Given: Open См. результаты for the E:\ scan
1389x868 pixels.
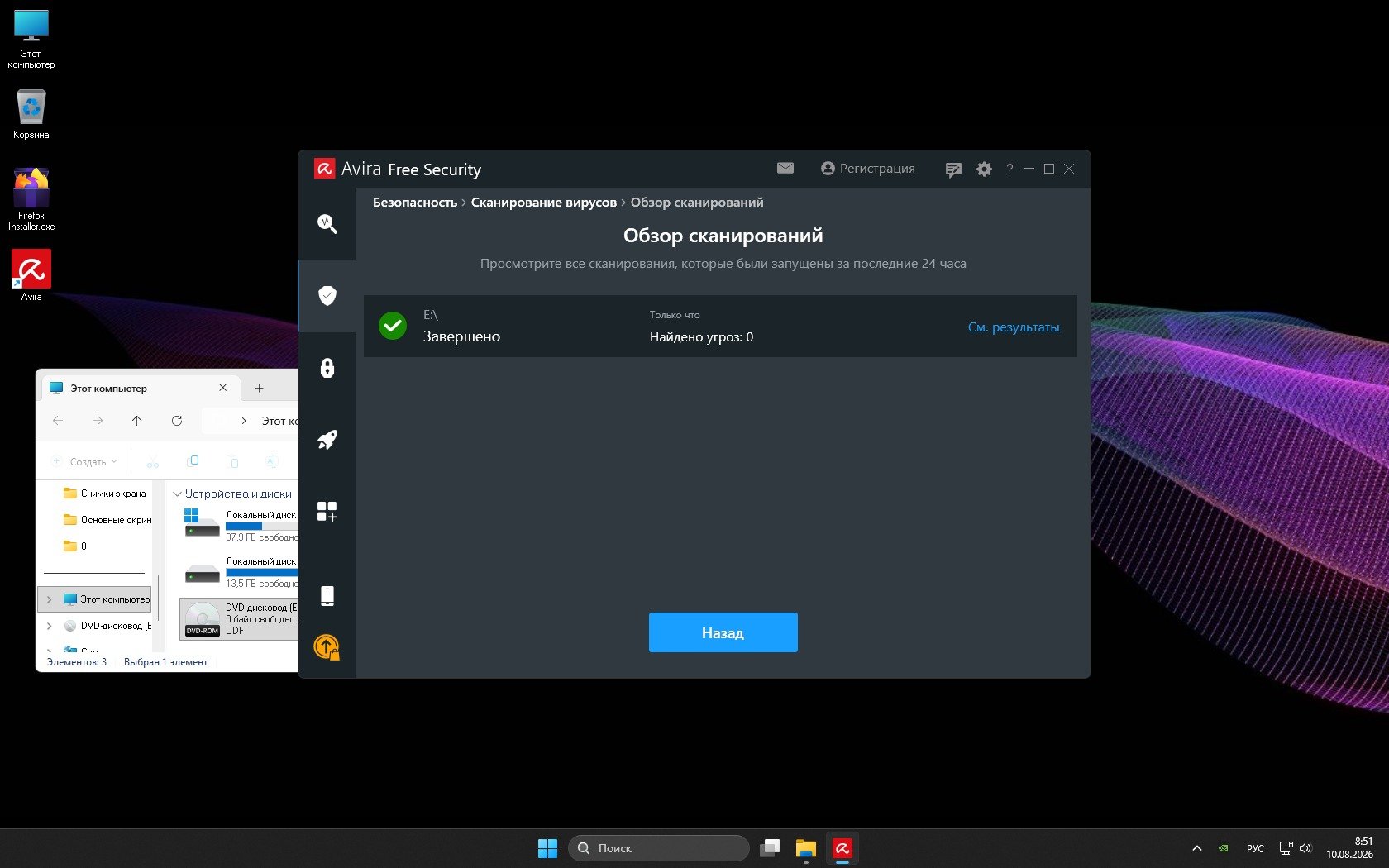Looking at the screenshot, I should (x=1014, y=327).
